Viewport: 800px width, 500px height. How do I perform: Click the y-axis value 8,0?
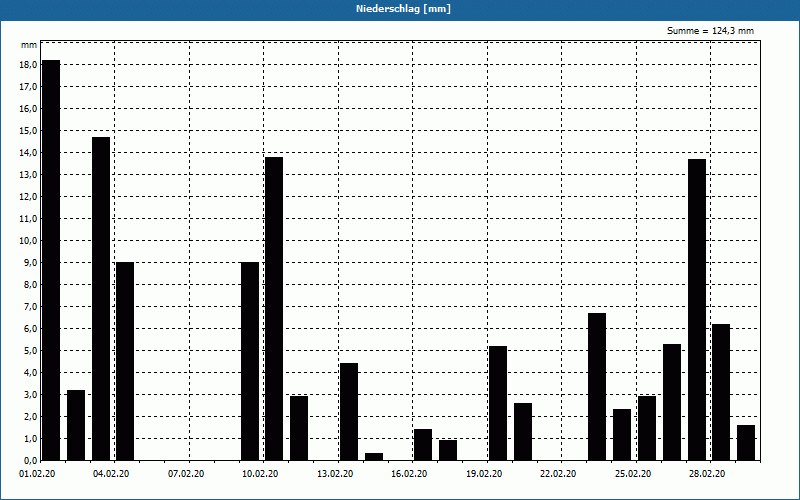[30, 285]
